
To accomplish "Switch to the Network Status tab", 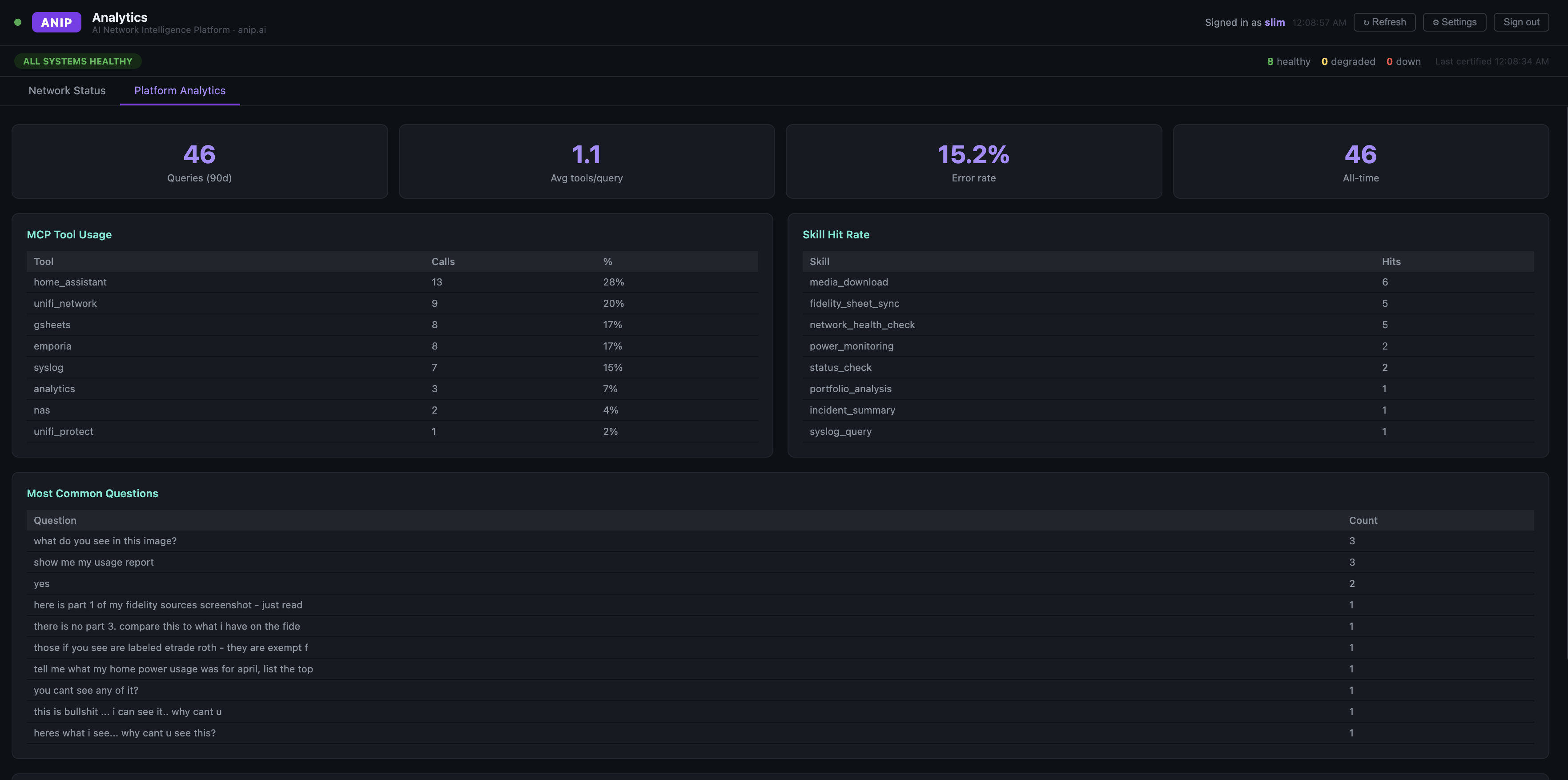I will click(67, 91).
